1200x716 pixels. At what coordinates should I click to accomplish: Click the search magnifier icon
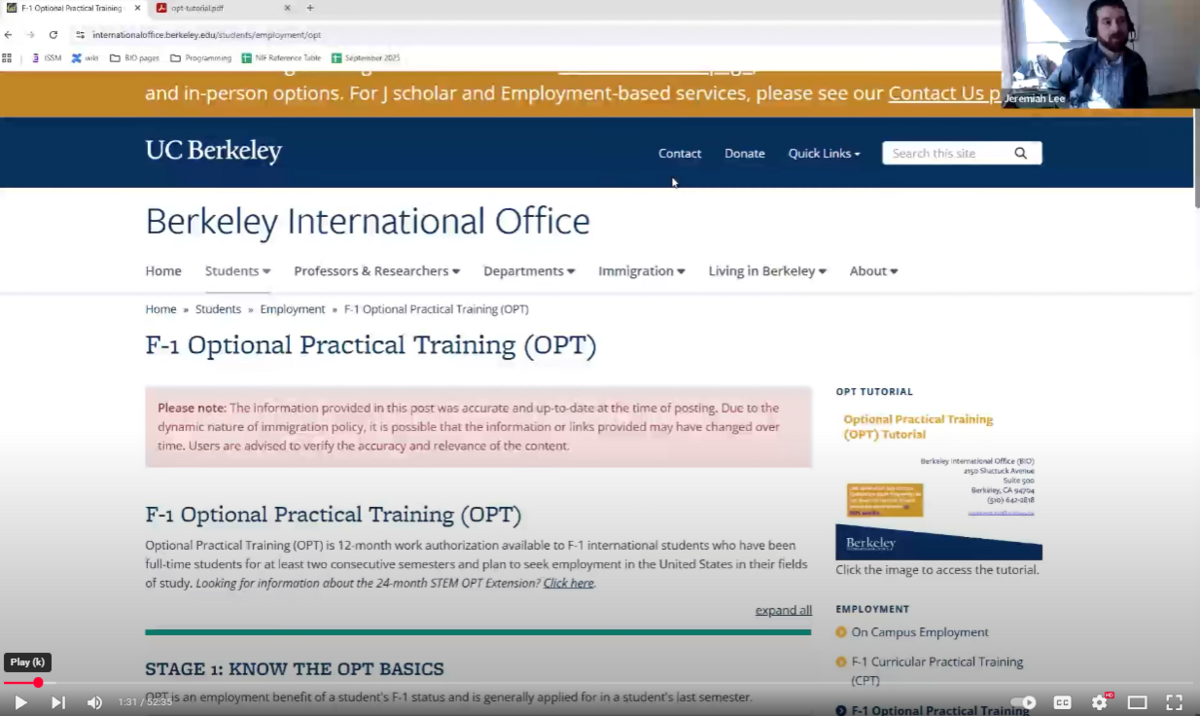tap(1020, 153)
